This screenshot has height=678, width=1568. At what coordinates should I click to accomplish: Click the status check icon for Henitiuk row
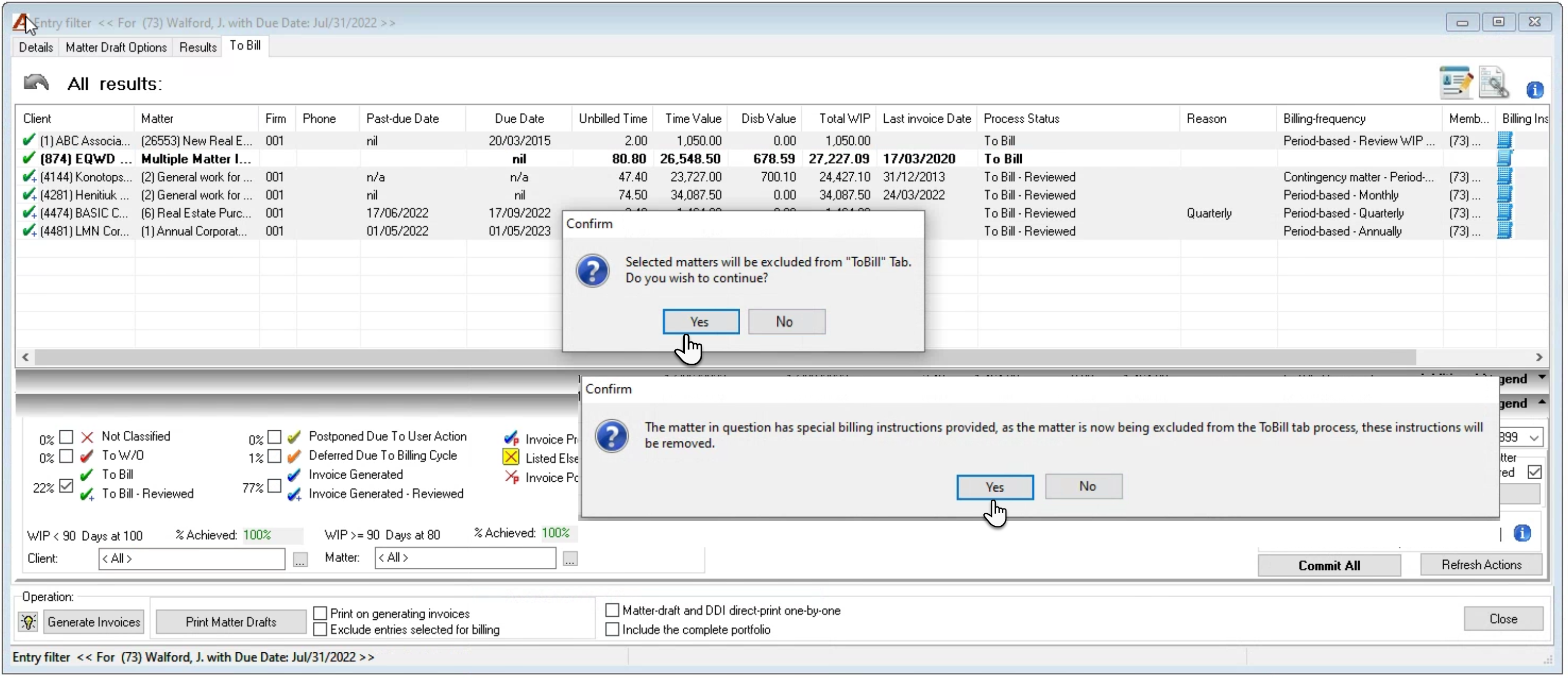click(x=29, y=195)
